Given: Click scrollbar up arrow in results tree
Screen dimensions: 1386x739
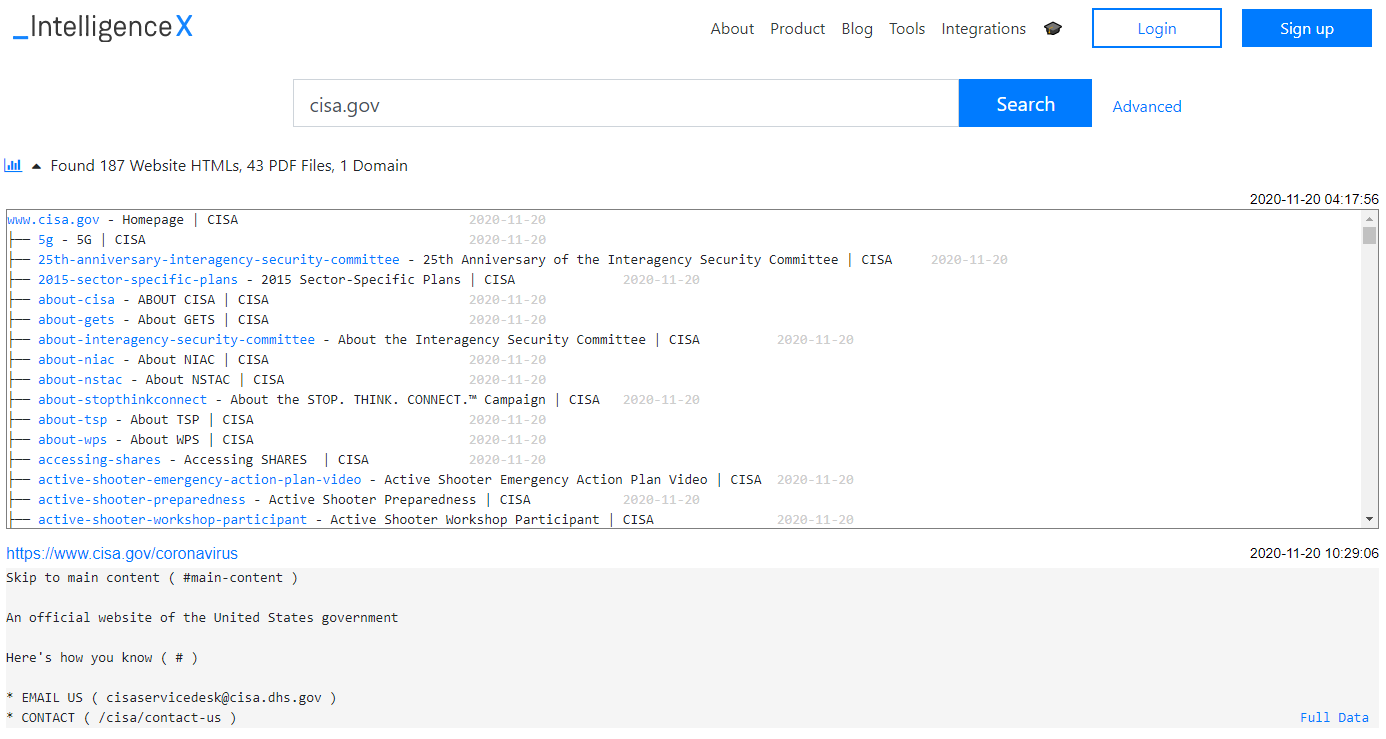Looking at the screenshot, I should click(x=1370, y=218).
